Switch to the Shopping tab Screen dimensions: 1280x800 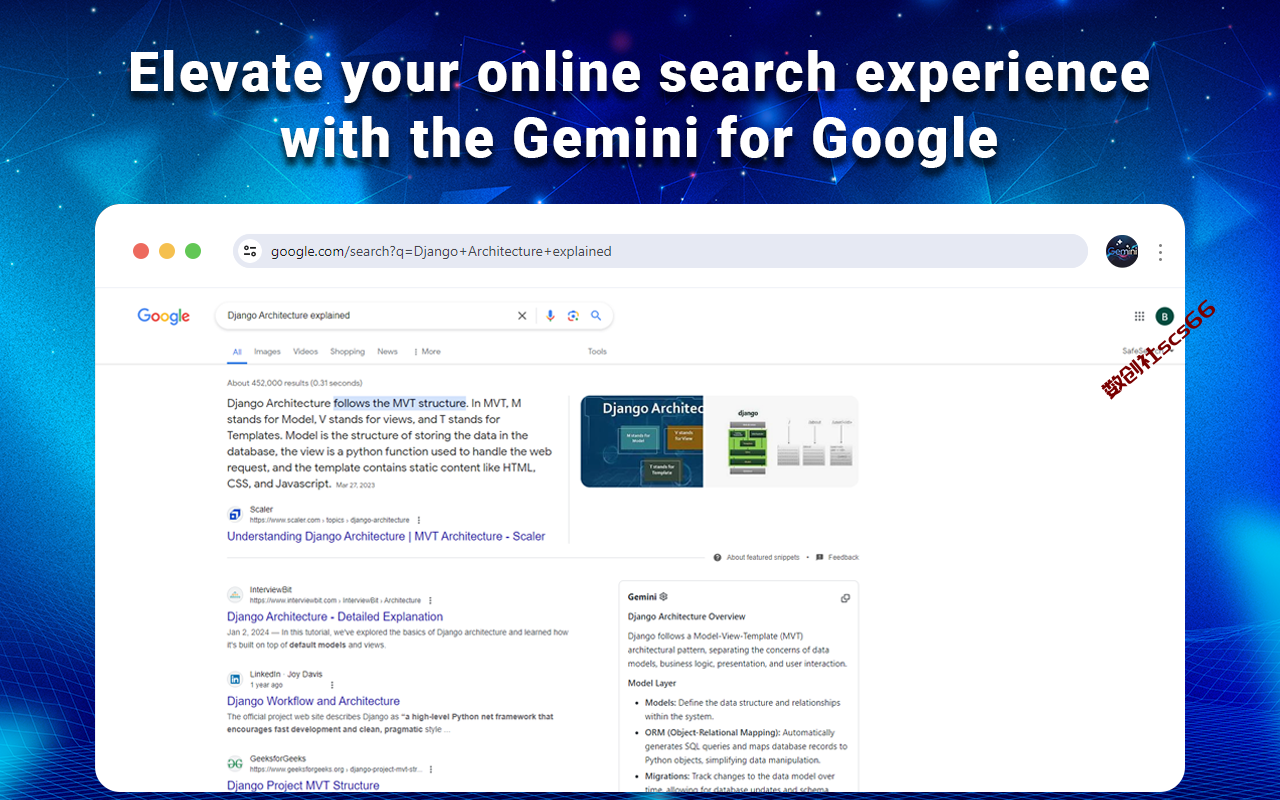348,352
